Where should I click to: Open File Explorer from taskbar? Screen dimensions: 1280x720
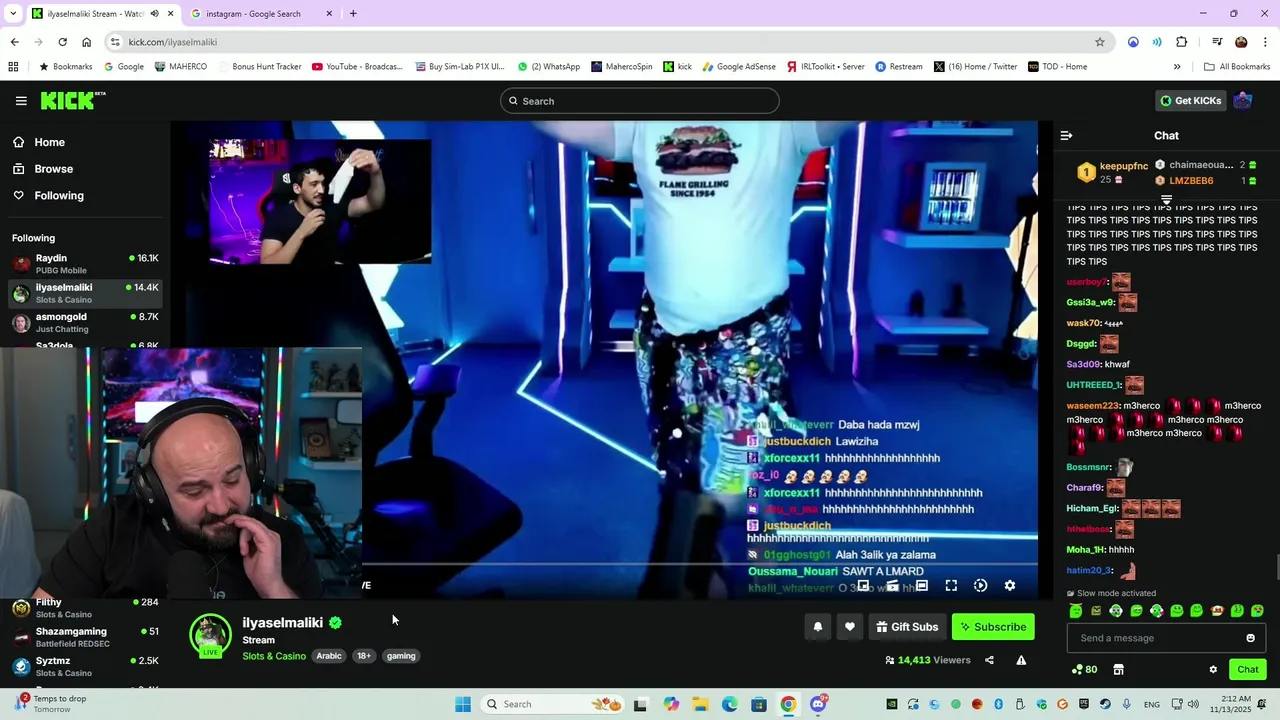(x=700, y=704)
